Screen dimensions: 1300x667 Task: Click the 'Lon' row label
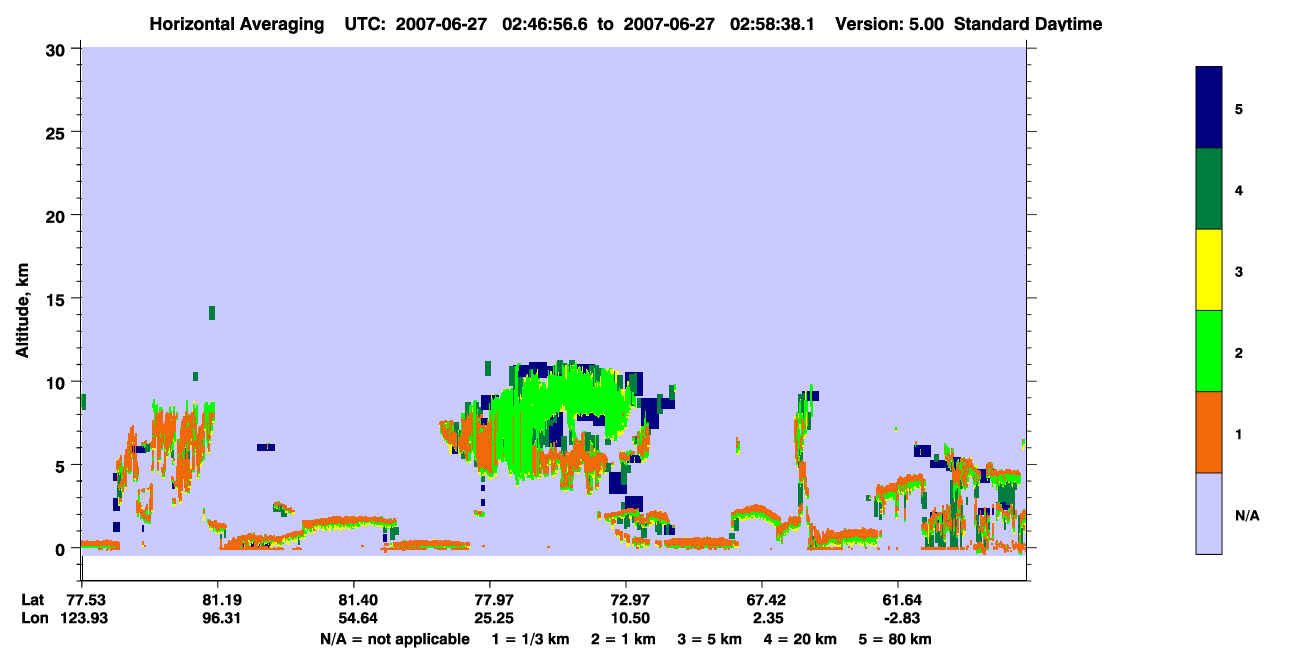click(34, 618)
